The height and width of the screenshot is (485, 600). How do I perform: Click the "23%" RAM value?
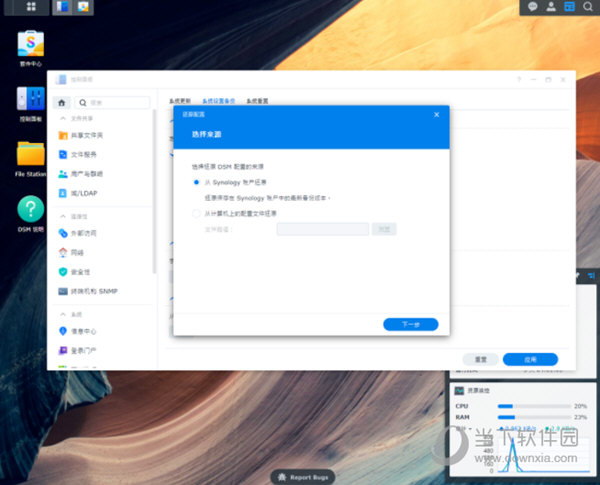(x=580, y=417)
